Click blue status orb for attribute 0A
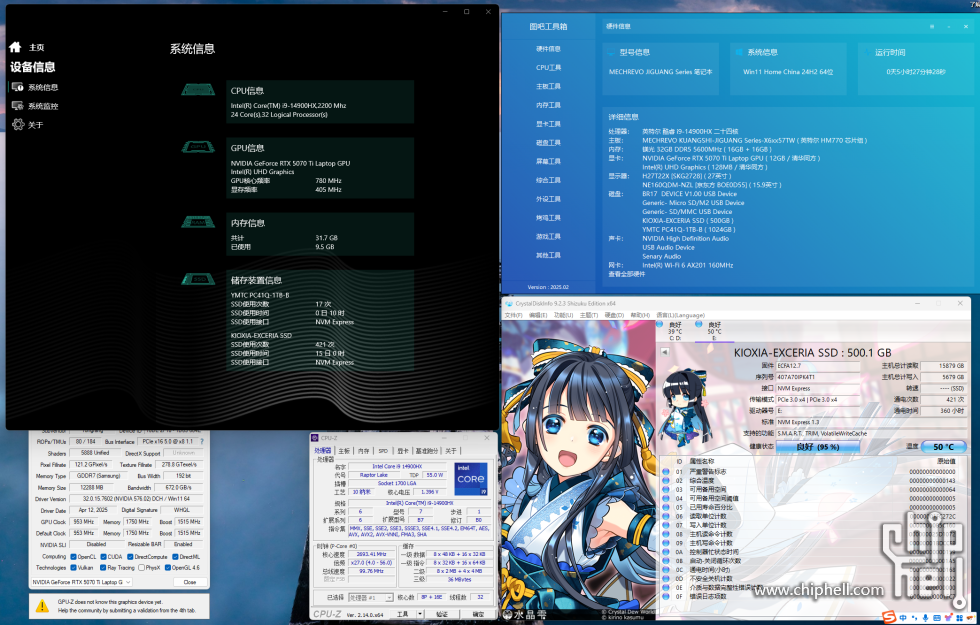The image size is (980, 625). click(666, 552)
